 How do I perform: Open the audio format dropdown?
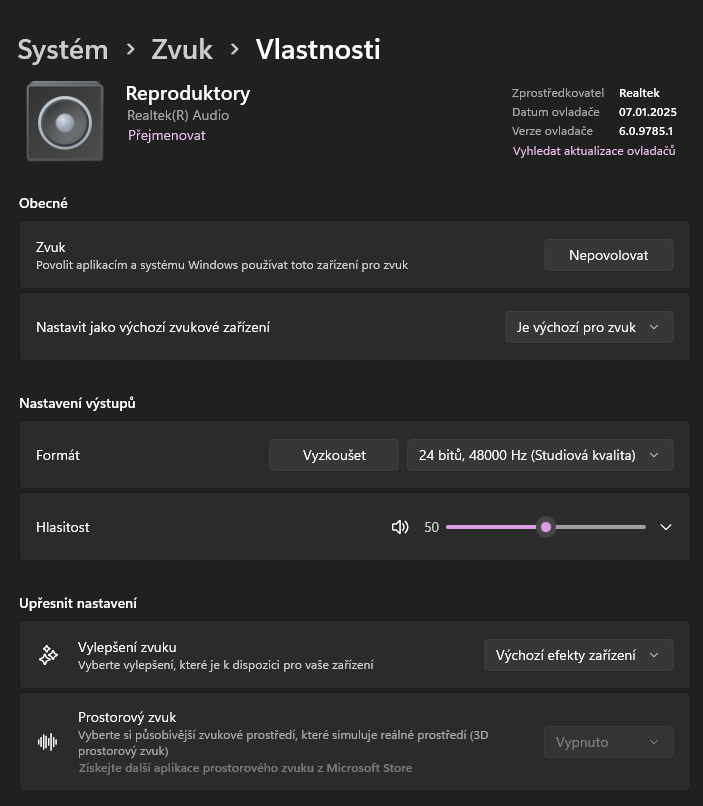pos(540,455)
